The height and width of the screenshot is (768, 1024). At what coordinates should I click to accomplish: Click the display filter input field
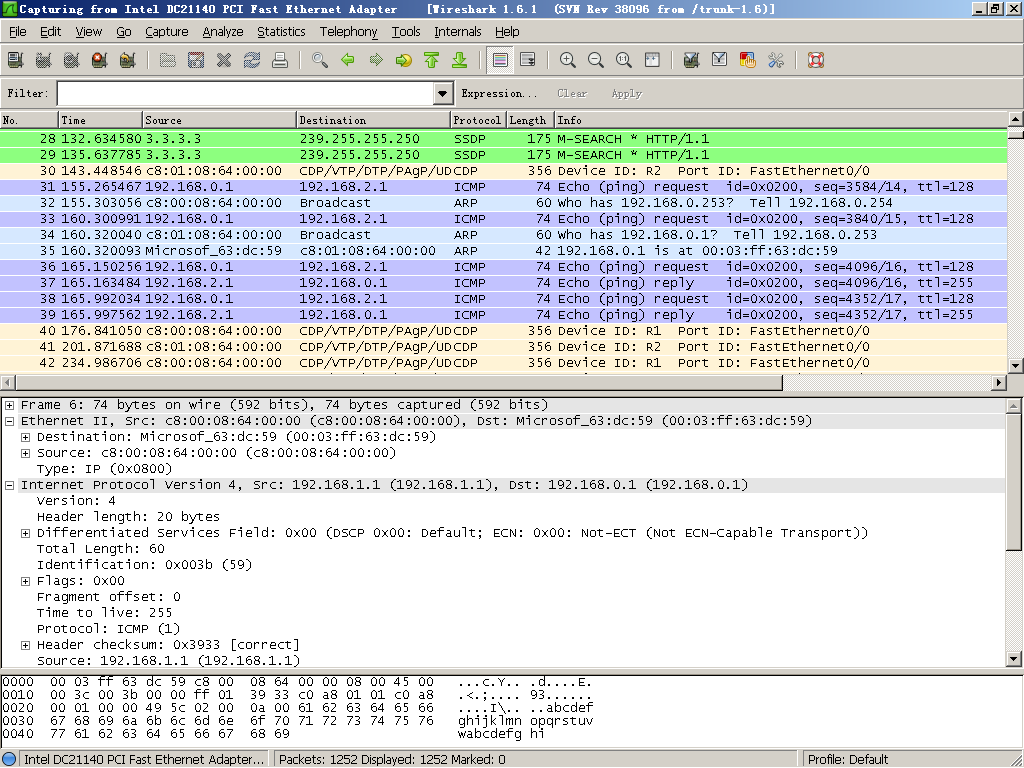tap(246, 93)
